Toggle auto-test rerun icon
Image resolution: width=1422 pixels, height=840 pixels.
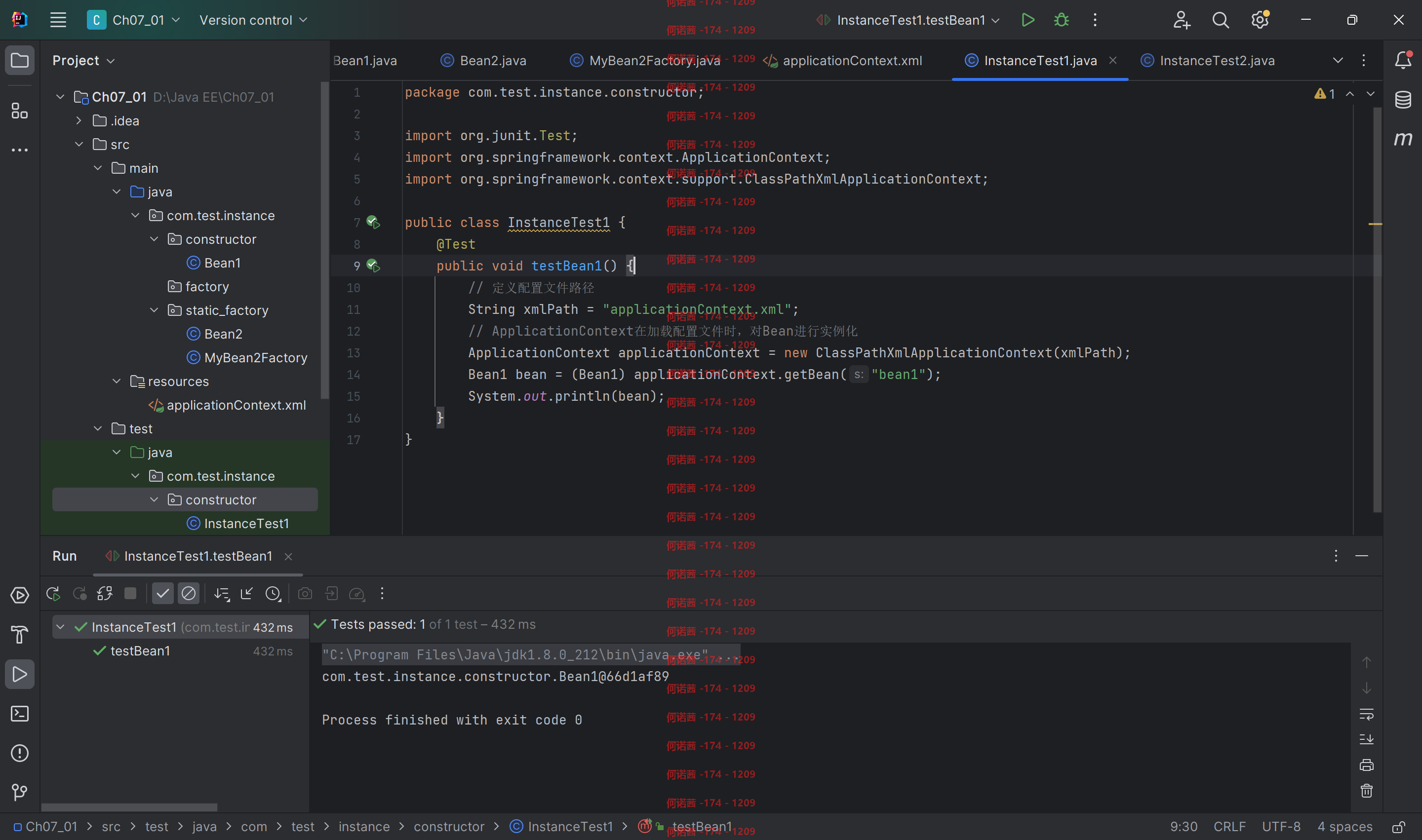[x=105, y=593]
